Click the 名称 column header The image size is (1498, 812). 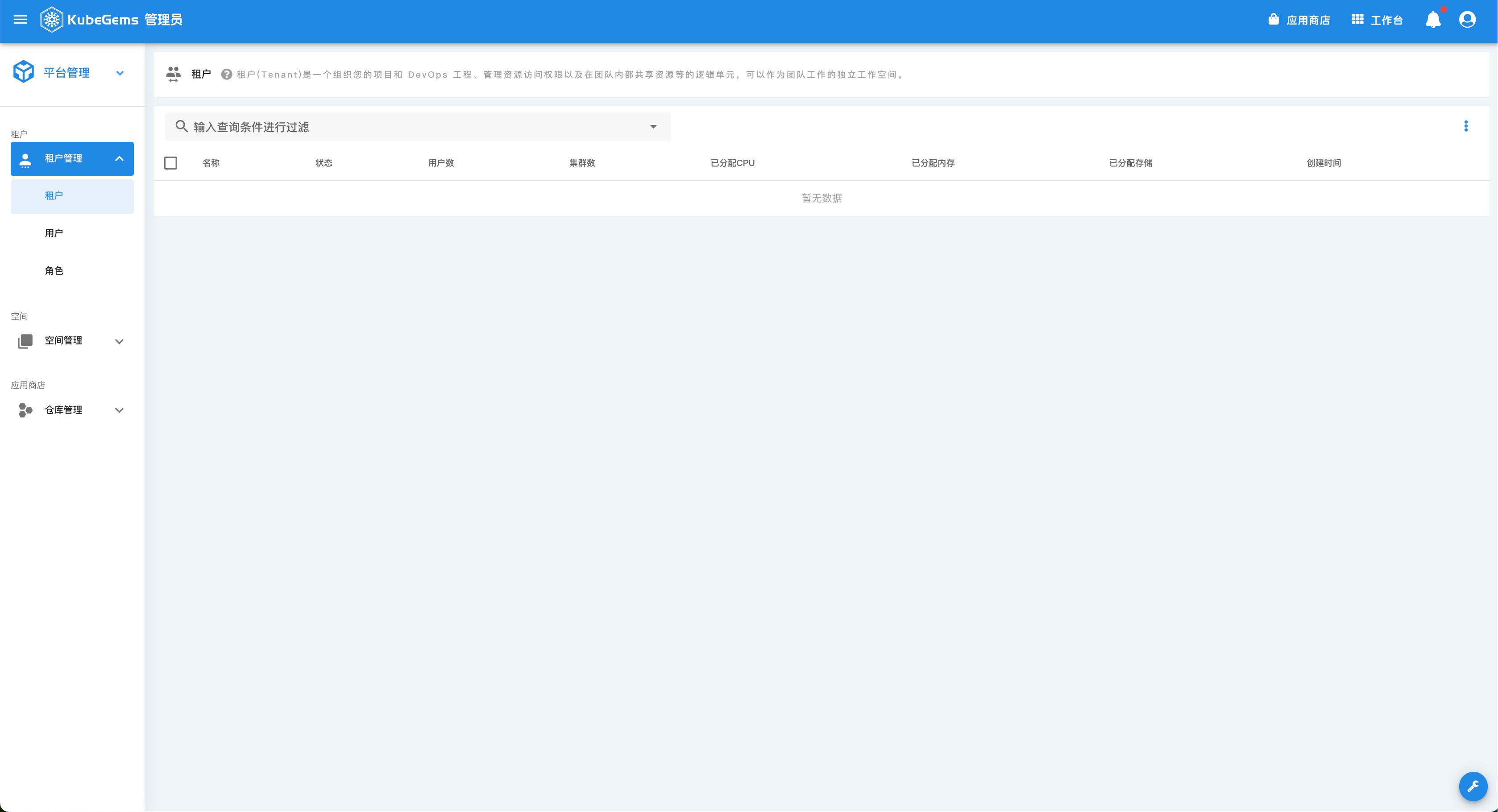pyautogui.click(x=211, y=163)
